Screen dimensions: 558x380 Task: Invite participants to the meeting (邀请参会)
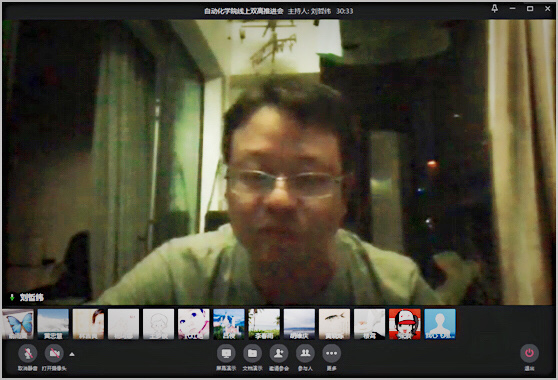(x=279, y=353)
